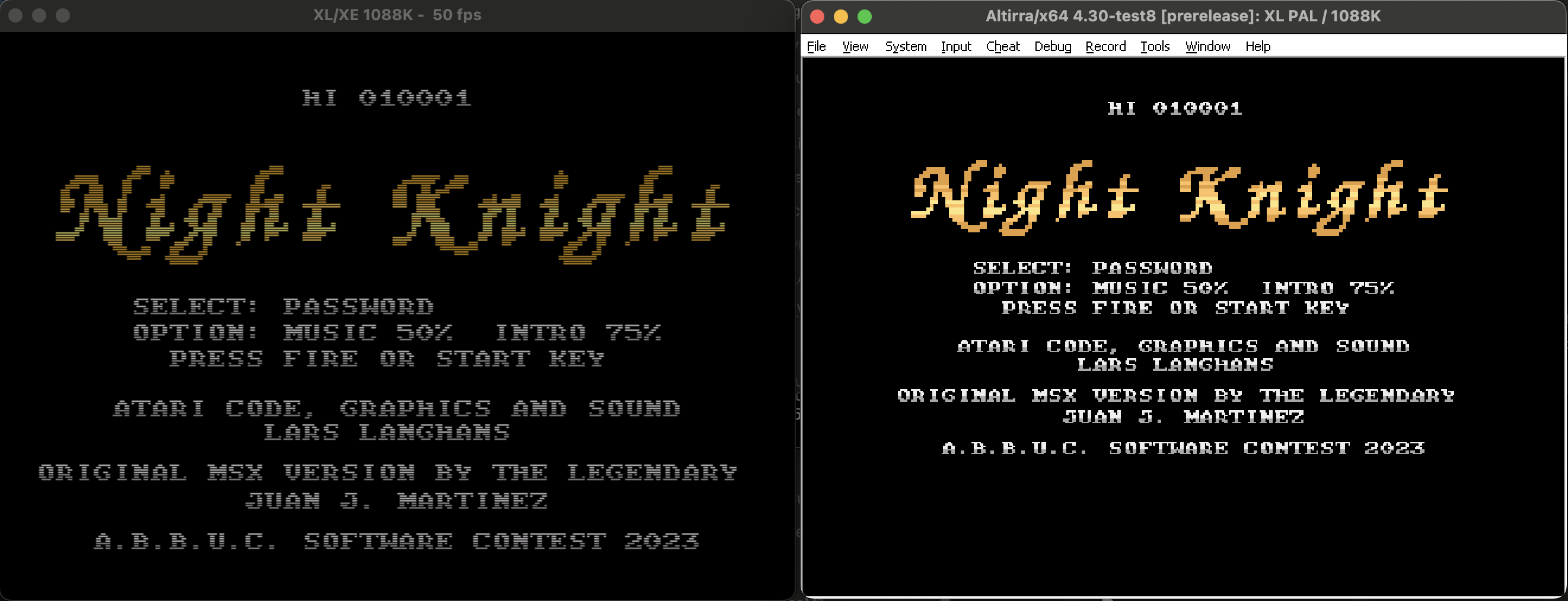Open the Cheat menu
Image resolution: width=1568 pixels, height=601 pixels.
[1002, 46]
